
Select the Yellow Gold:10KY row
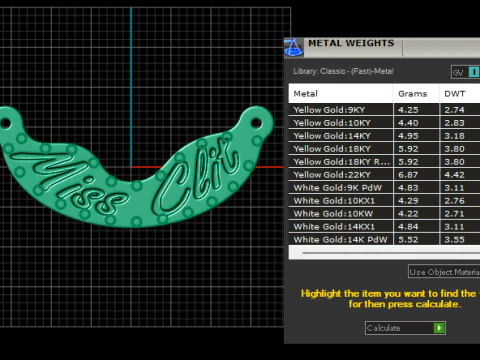384,123
